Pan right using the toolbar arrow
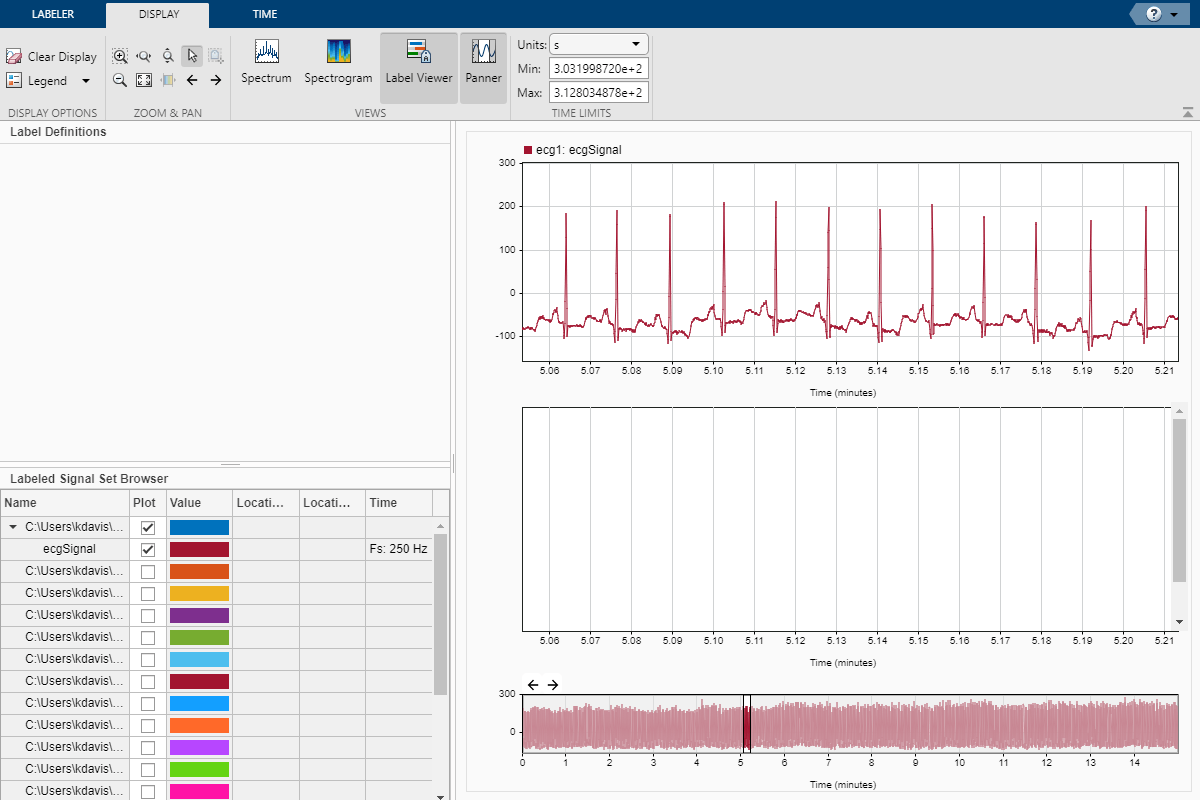The height and width of the screenshot is (800, 1200). [216, 80]
